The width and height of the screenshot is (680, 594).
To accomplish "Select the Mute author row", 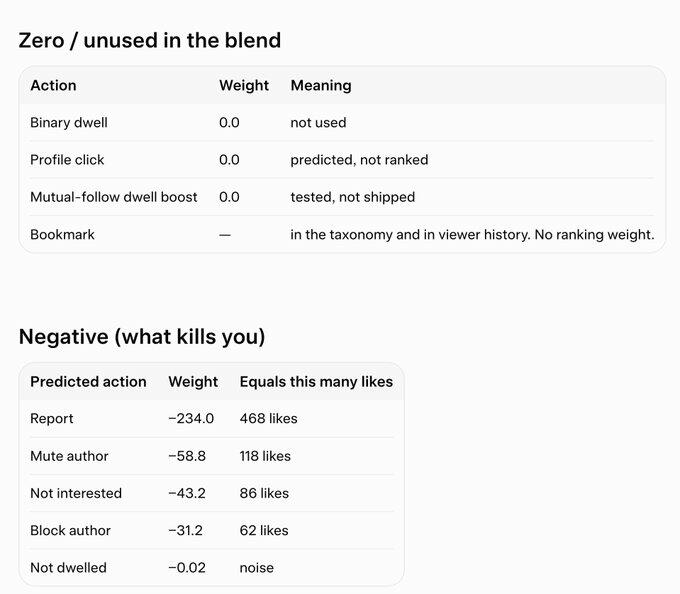I will coord(212,456).
